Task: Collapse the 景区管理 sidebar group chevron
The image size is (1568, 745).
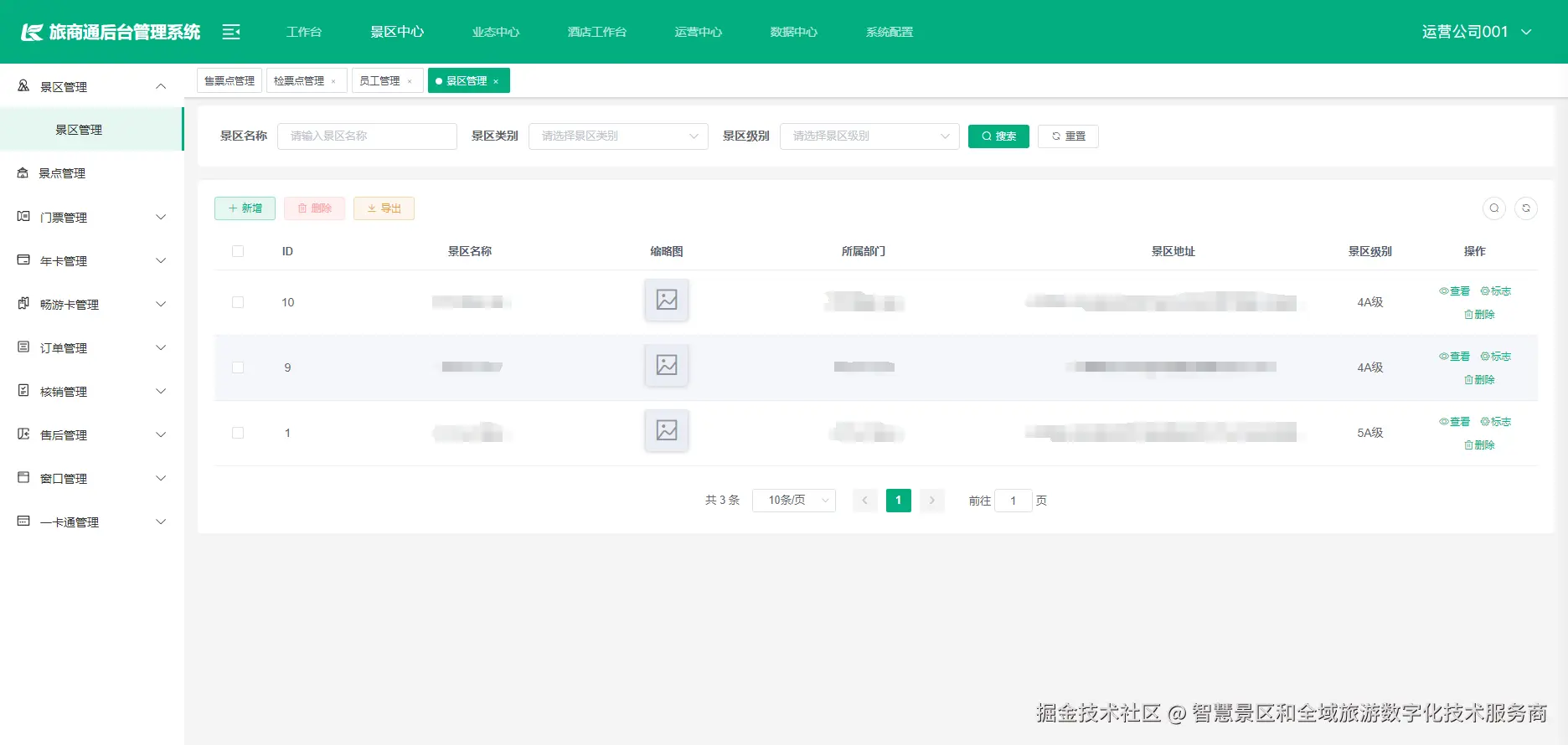Action: [x=161, y=86]
